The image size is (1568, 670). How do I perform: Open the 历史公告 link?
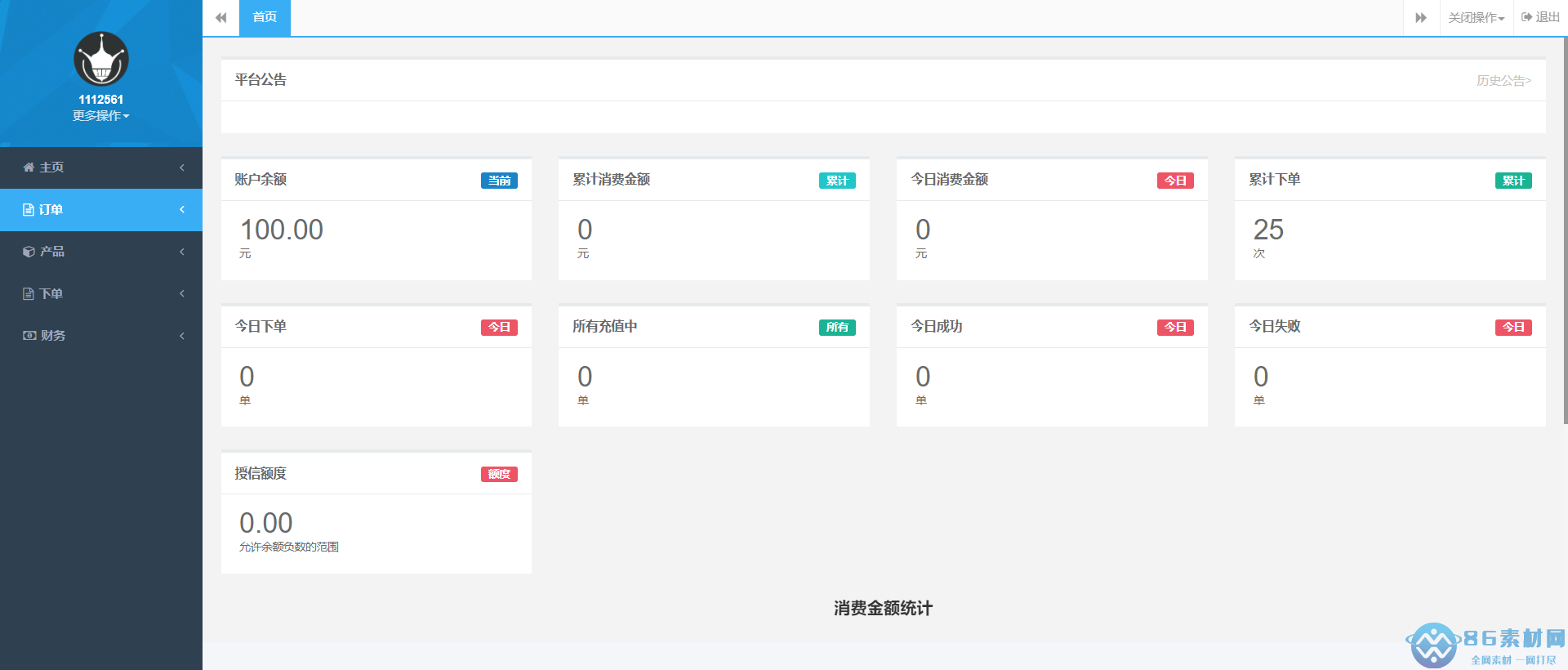click(x=1503, y=81)
